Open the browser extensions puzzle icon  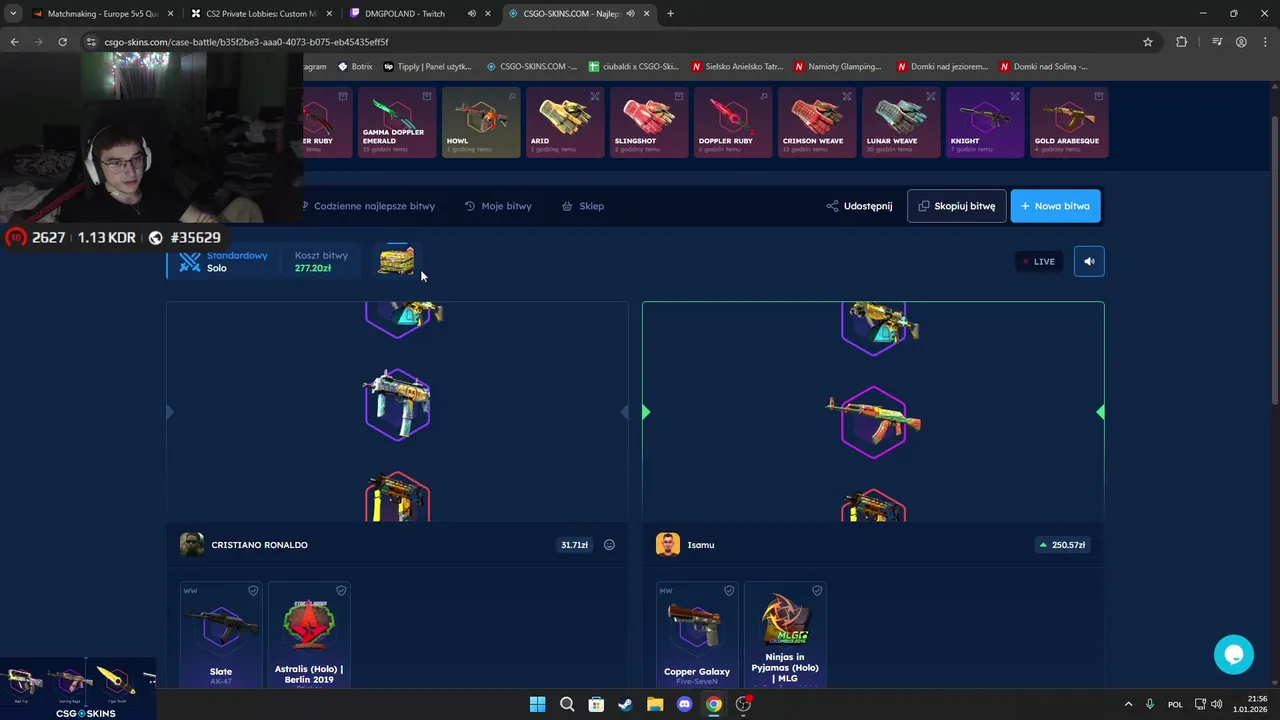[1182, 42]
